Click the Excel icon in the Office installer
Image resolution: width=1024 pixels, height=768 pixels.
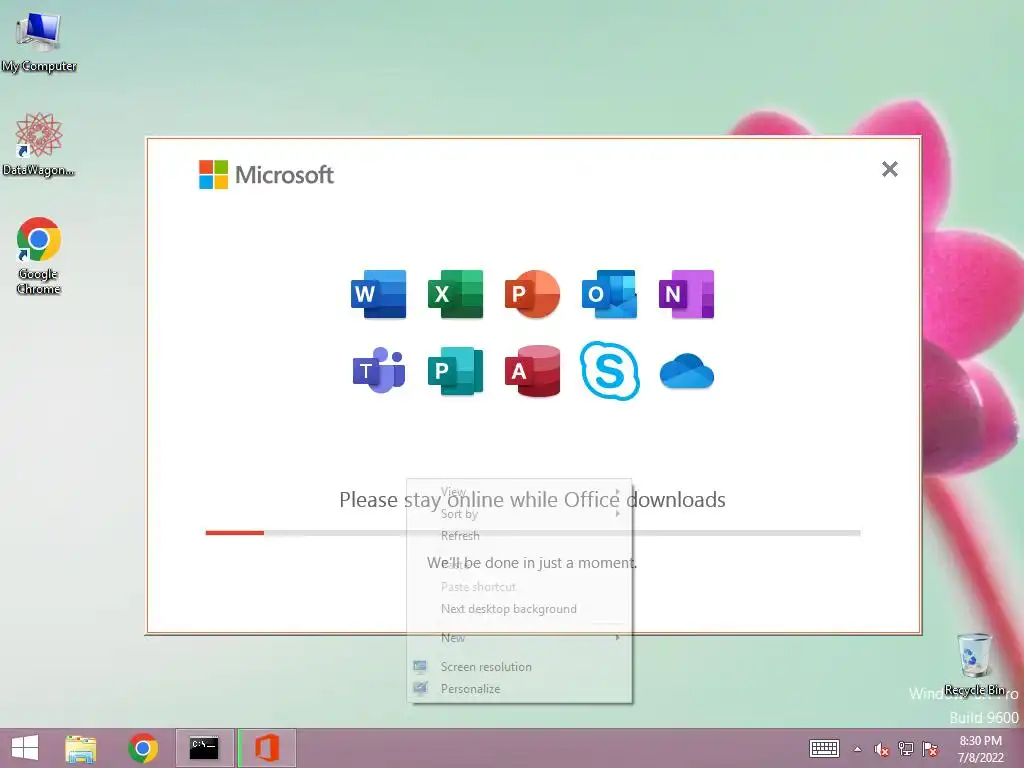[x=455, y=294]
